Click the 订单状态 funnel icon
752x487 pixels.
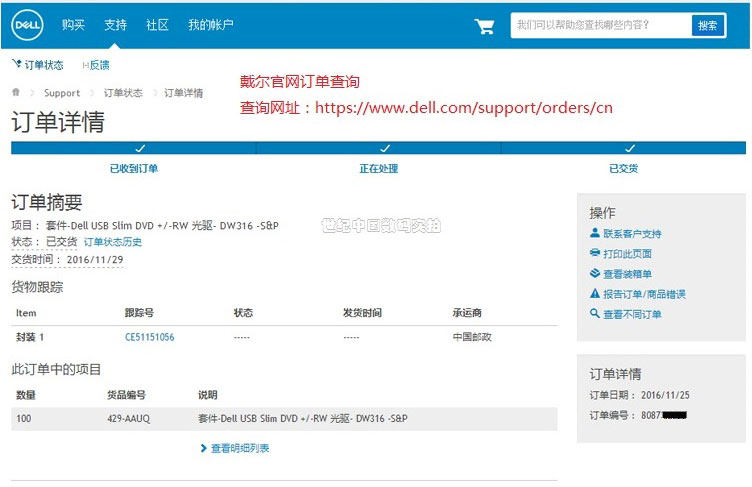coord(17,64)
